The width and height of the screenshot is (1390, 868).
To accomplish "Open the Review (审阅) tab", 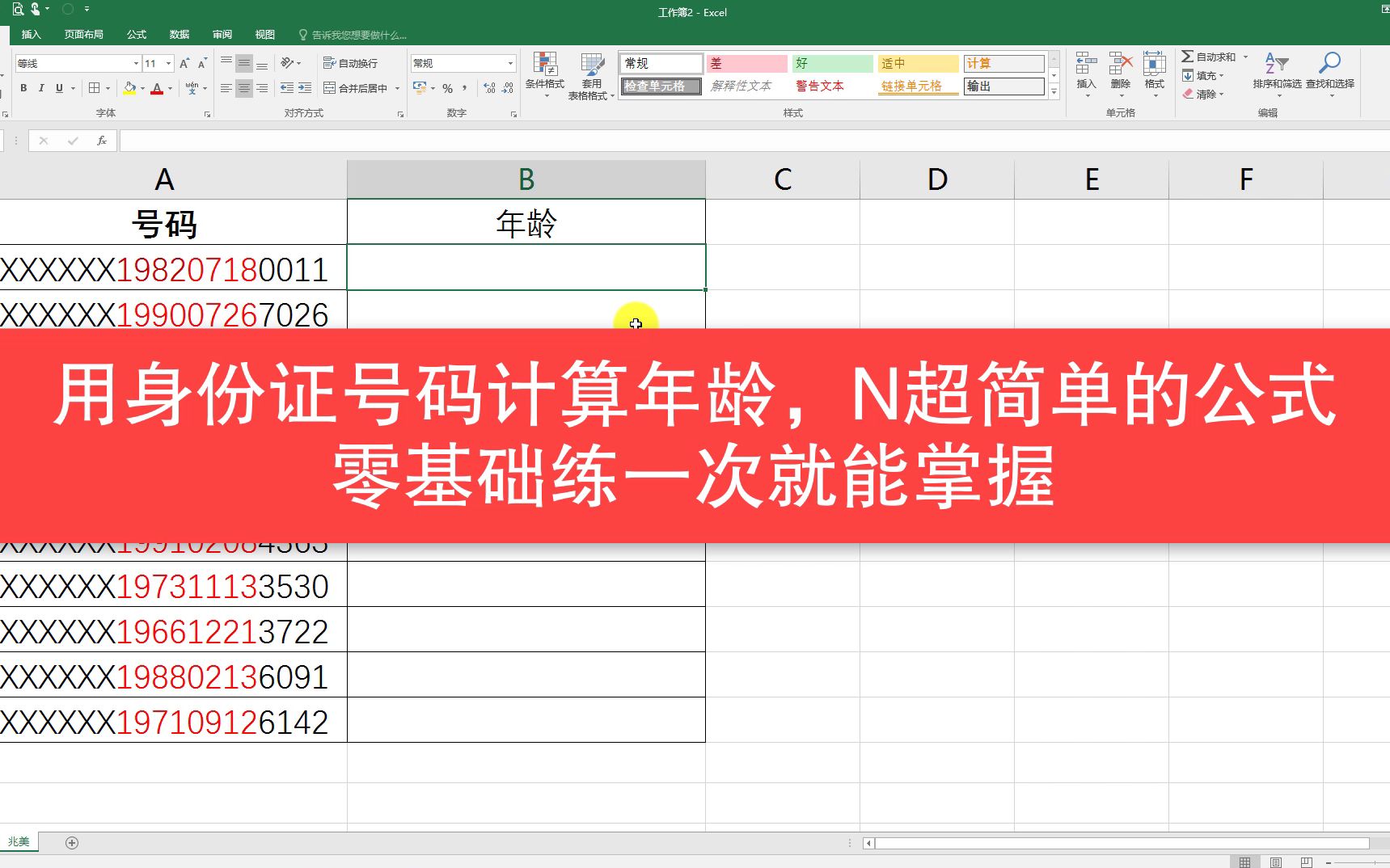I will pyautogui.click(x=222, y=35).
